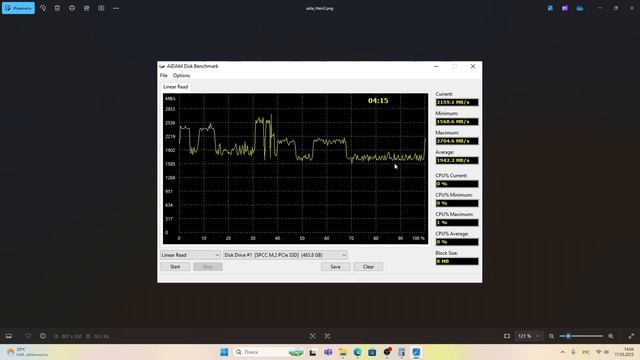Click the Current speed value field
This screenshot has width=640, height=360.
pyautogui.click(x=457, y=102)
